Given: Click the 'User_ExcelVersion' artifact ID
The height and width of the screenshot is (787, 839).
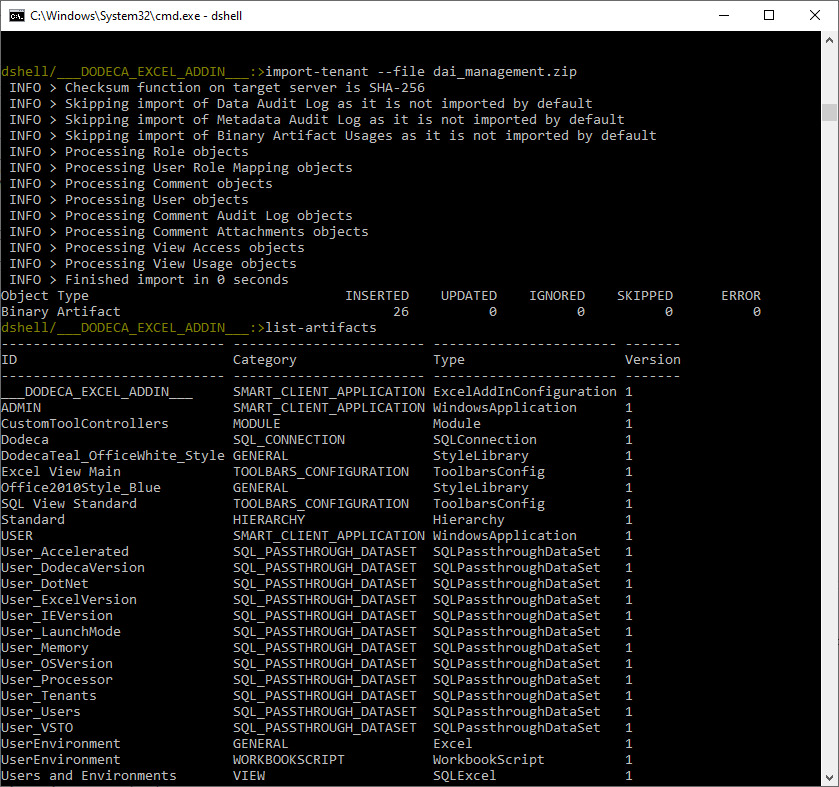Looking at the screenshot, I should [69, 600].
